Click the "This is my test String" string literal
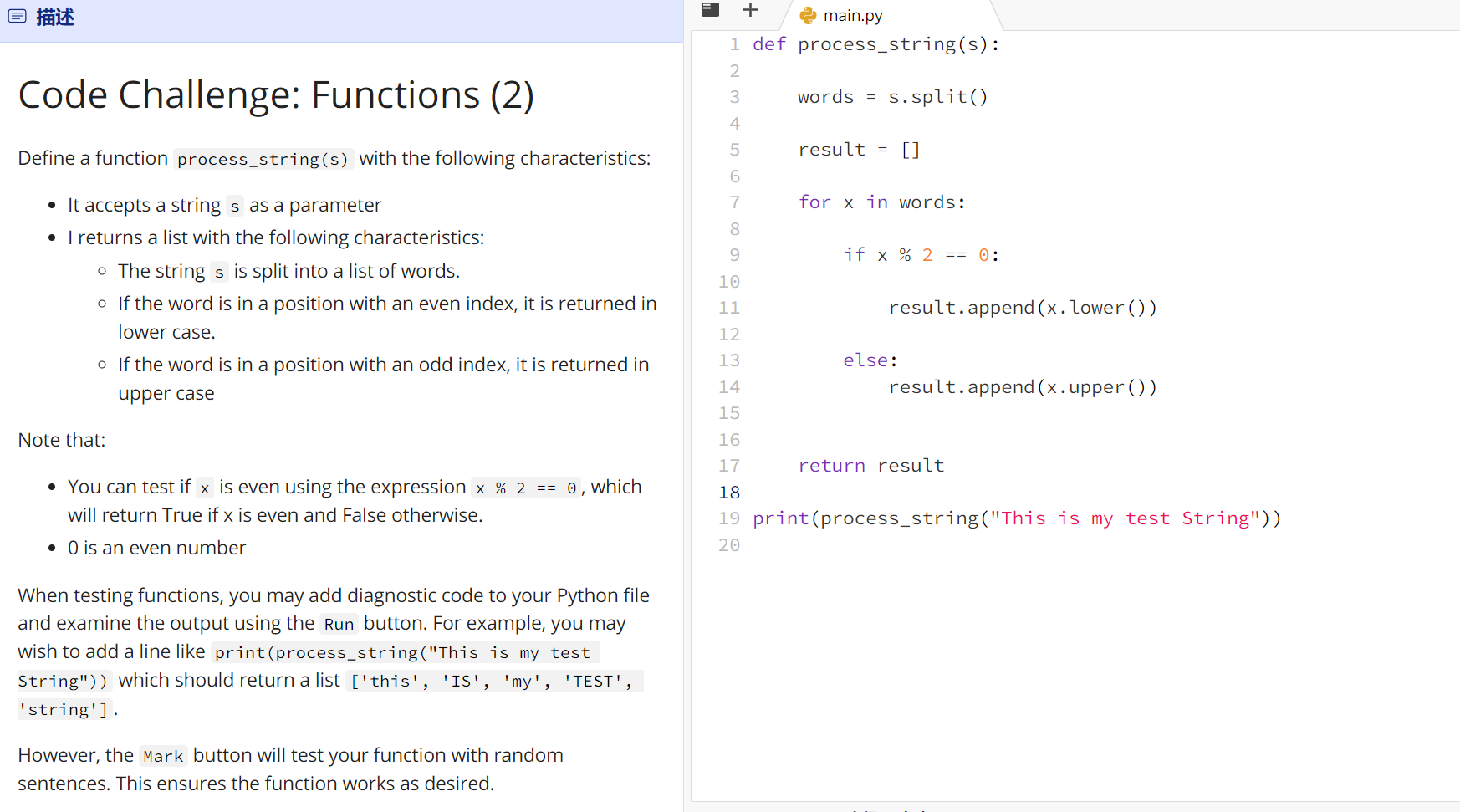The image size is (1460, 812). click(1125, 518)
